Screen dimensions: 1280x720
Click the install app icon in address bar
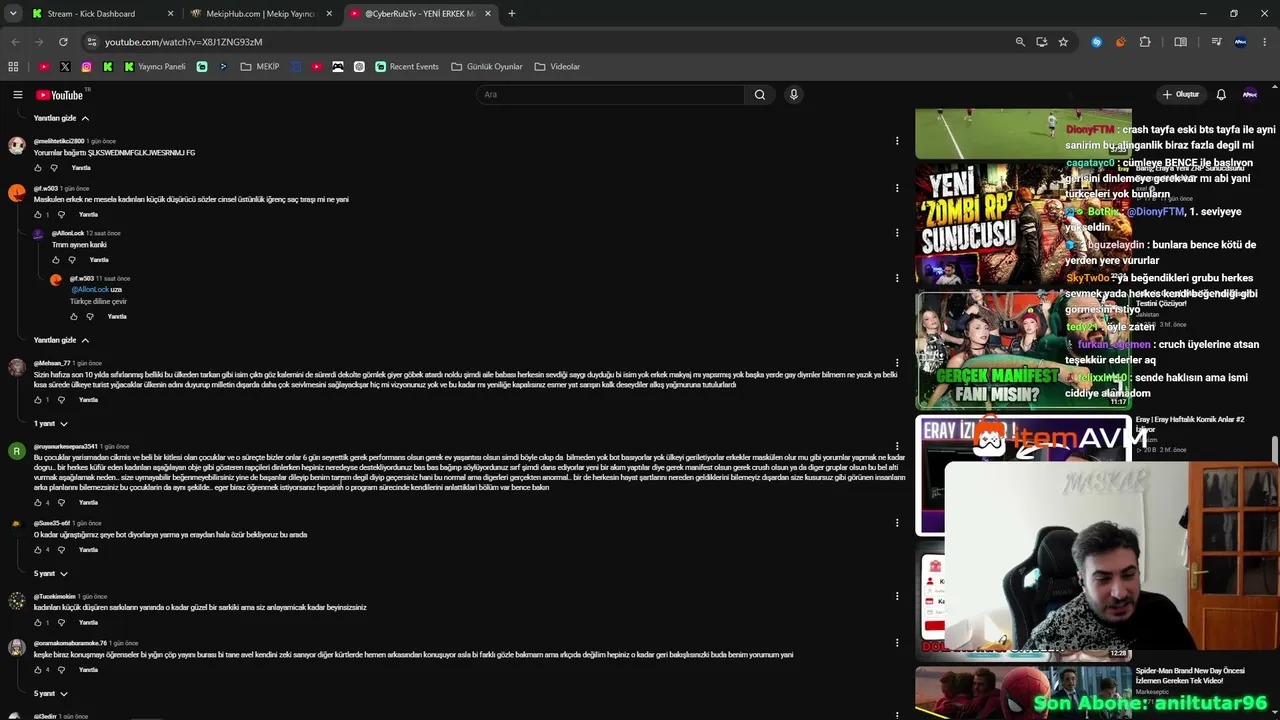1042,42
